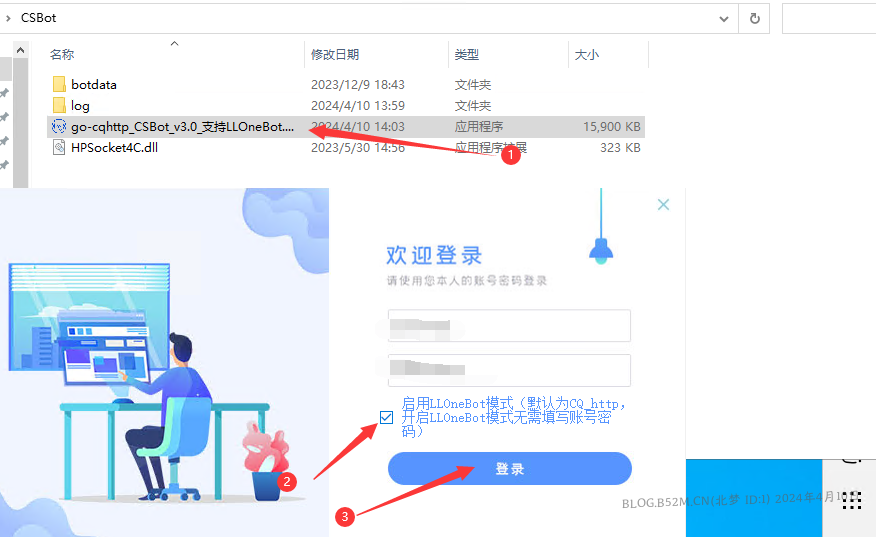
Task: Select the HPSocket4C.dll file icon
Action: click(59, 148)
